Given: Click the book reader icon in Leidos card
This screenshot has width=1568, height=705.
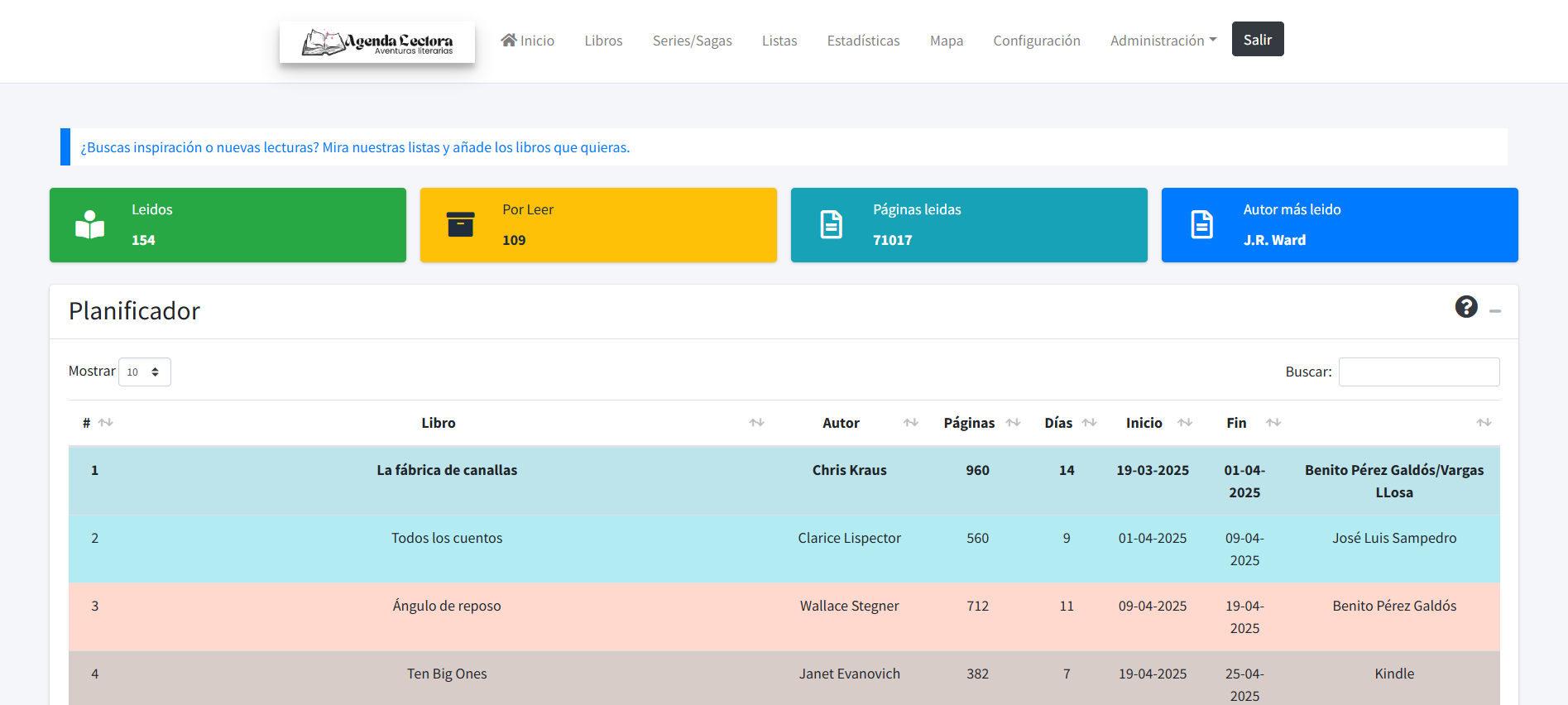Looking at the screenshot, I should (89, 225).
